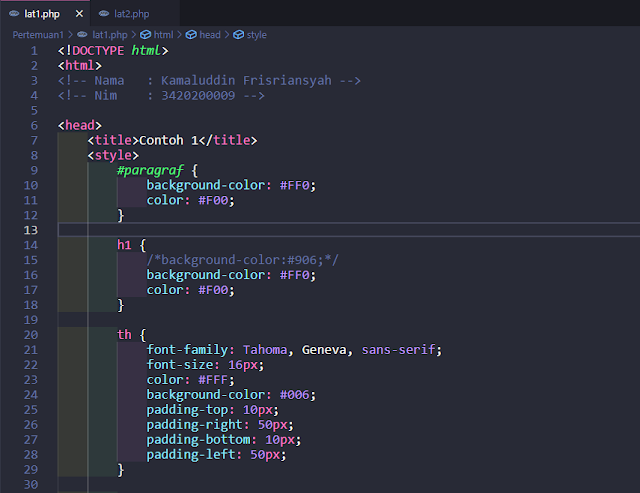Click the text Contoh 1 in title

point(169,140)
